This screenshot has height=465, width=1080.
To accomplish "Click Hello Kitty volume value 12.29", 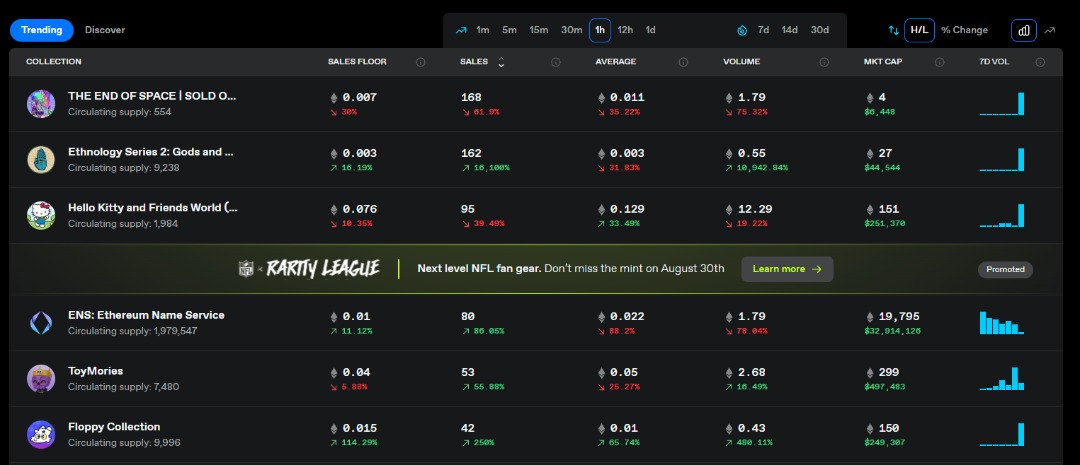I will click(x=755, y=209).
